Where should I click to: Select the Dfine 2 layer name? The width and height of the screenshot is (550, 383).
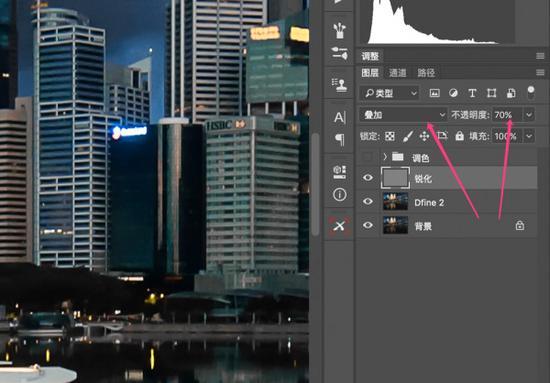tap(429, 202)
